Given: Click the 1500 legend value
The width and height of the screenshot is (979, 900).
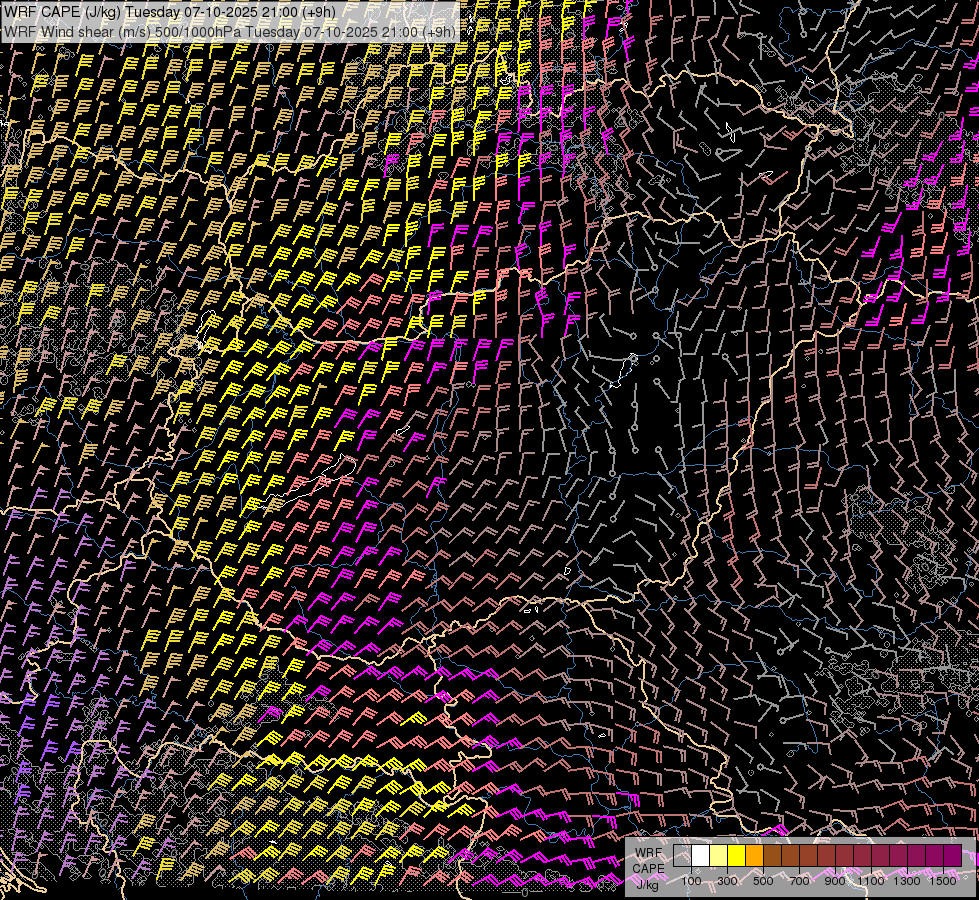Looking at the screenshot, I should coord(942,881).
